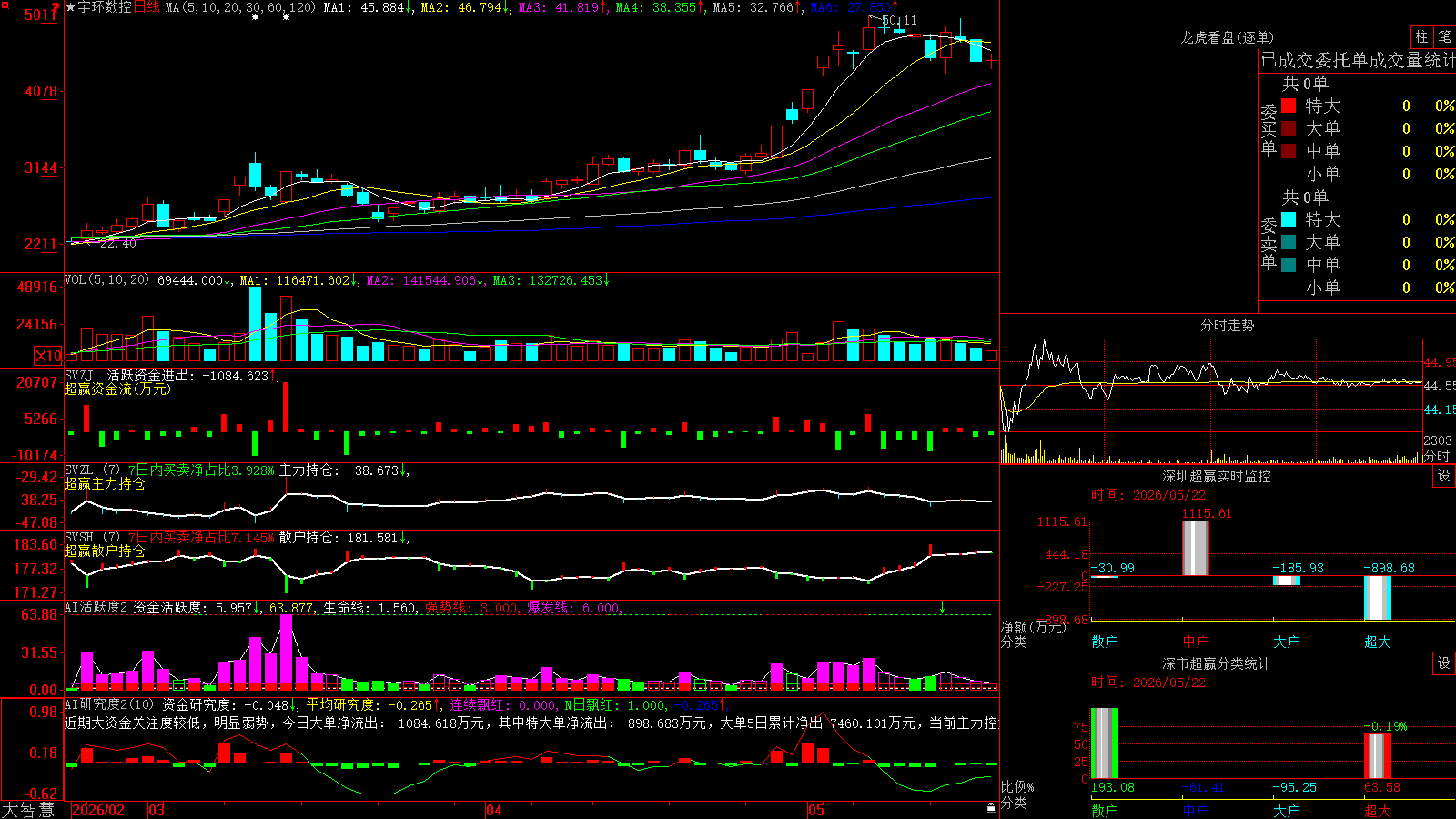Click the 05 month marker on timeline

(x=816, y=810)
